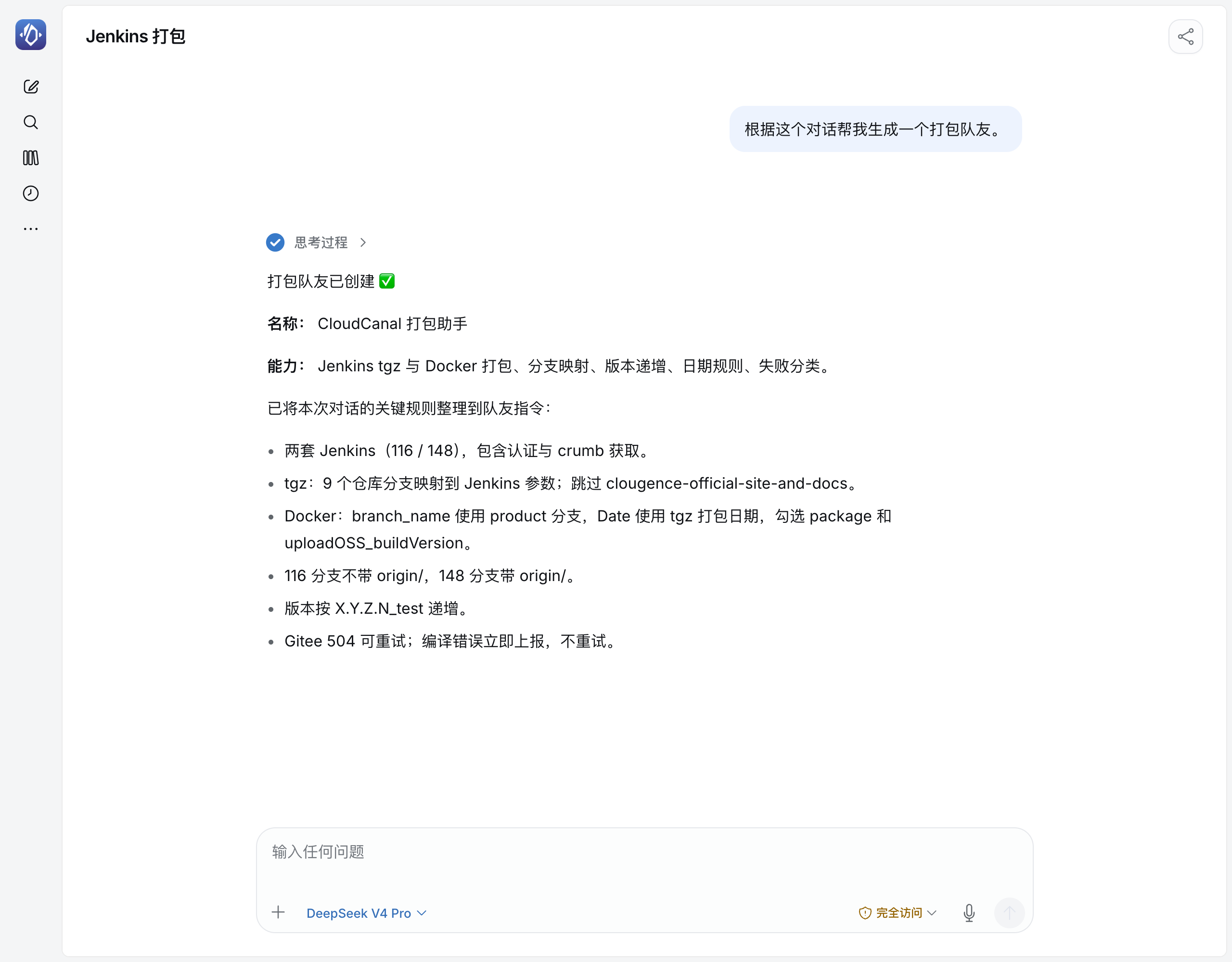The height and width of the screenshot is (962, 1232).
Task: Click the 已将本次对话的关键规则整理到队友指令 line
Action: pyautogui.click(x=410, y=408)
